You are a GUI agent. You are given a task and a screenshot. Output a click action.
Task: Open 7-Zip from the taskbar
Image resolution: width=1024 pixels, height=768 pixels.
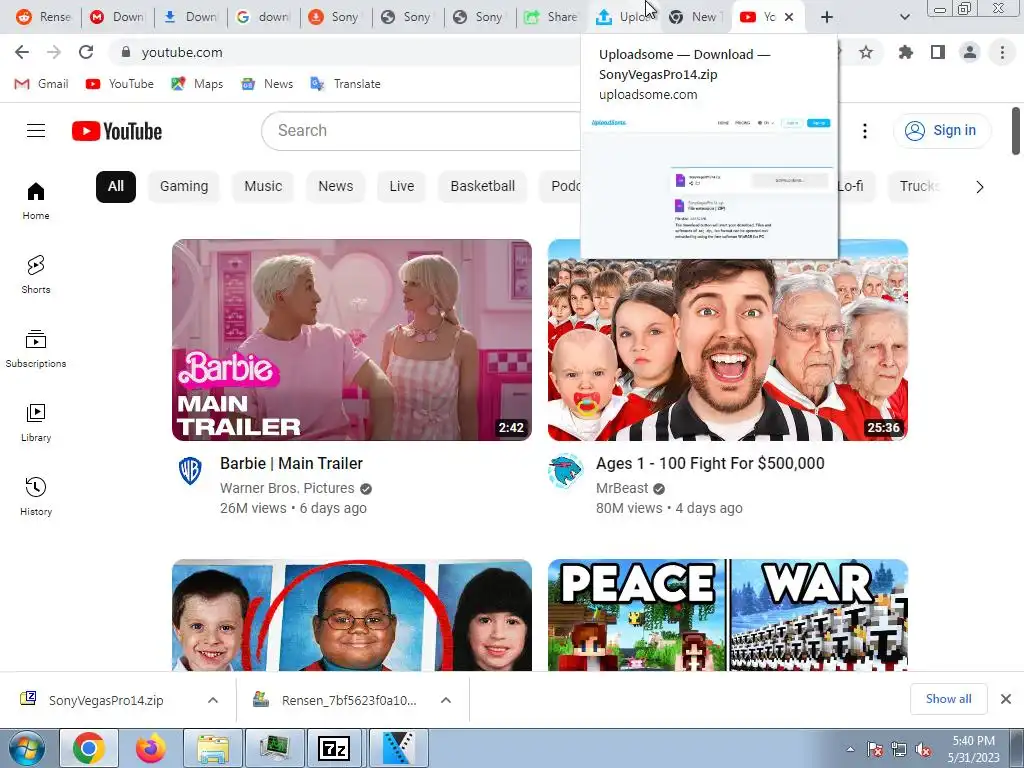click(334, 748)
